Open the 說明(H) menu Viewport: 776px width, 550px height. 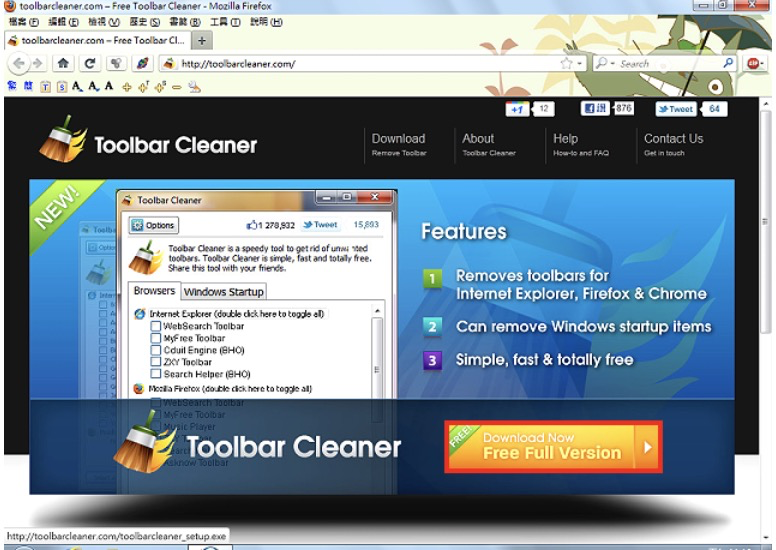click(x=266, y=22)
